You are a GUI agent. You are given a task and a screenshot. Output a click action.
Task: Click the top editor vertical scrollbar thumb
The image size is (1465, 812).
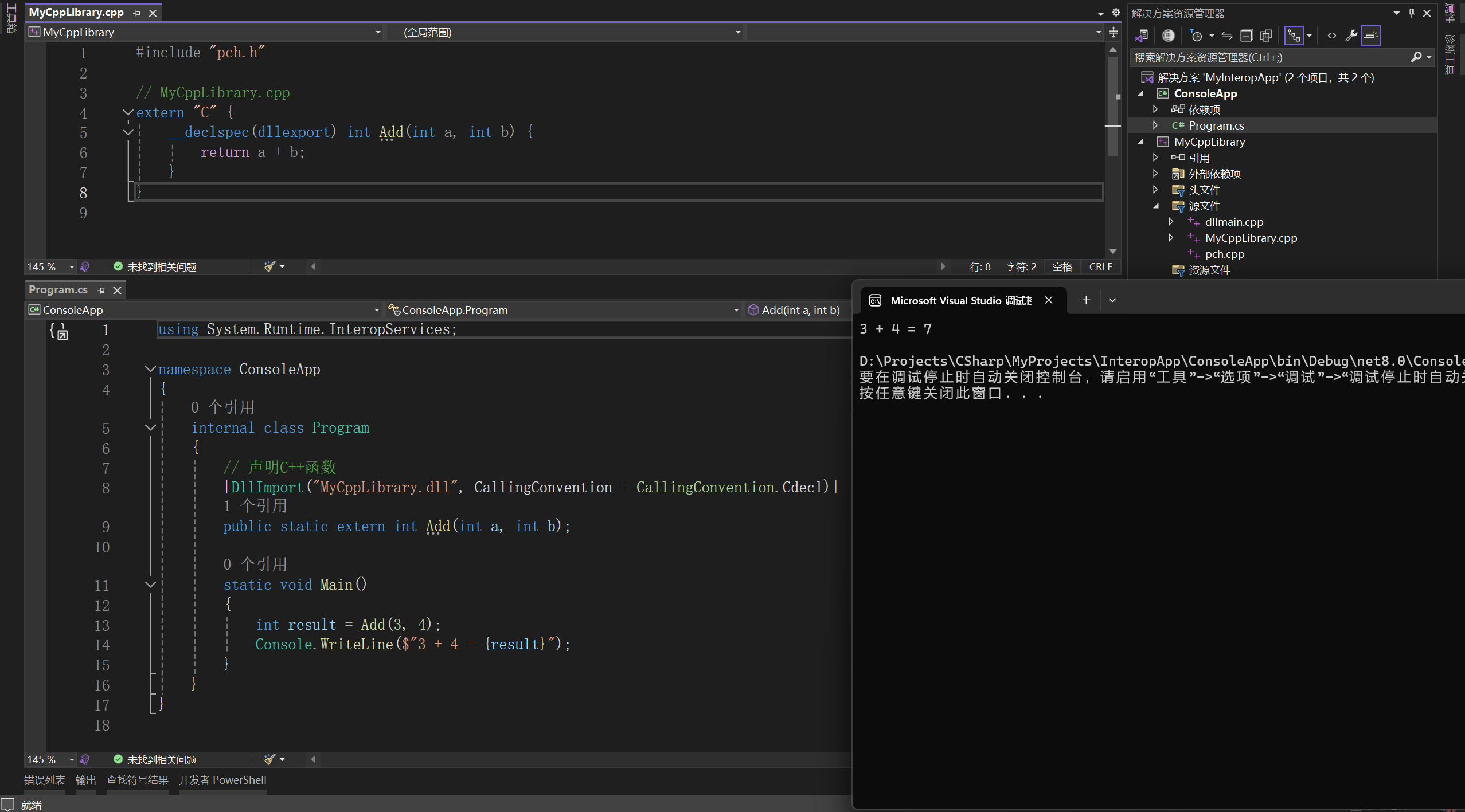(x=1113, y=106)
